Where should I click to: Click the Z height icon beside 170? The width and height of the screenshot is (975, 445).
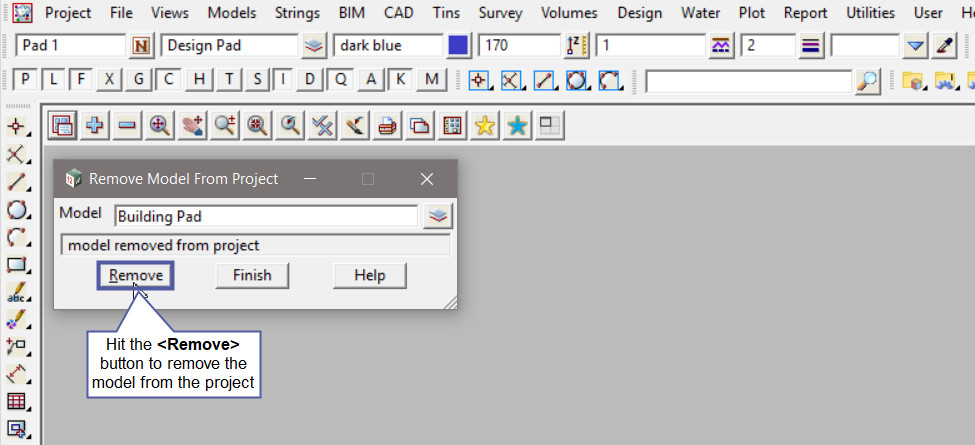point(576,45)
